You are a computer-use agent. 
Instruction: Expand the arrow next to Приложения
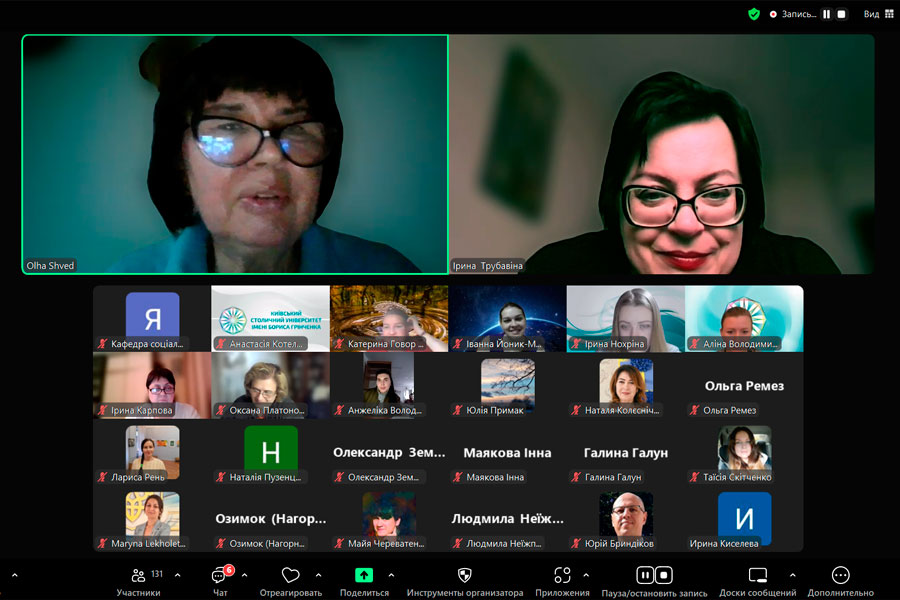[586, 575]
